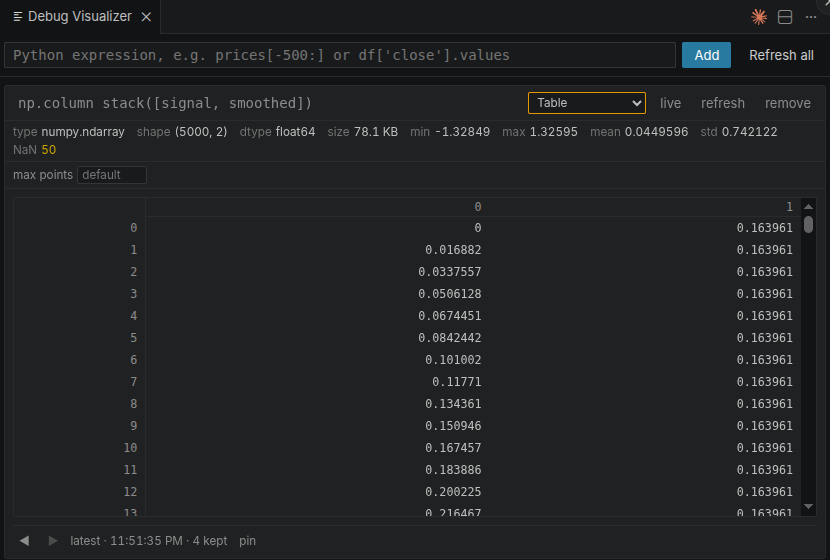This screenshot has height=560, width=830.
Task: Click the std value 0.742122
Action: (x=750, y=132)
